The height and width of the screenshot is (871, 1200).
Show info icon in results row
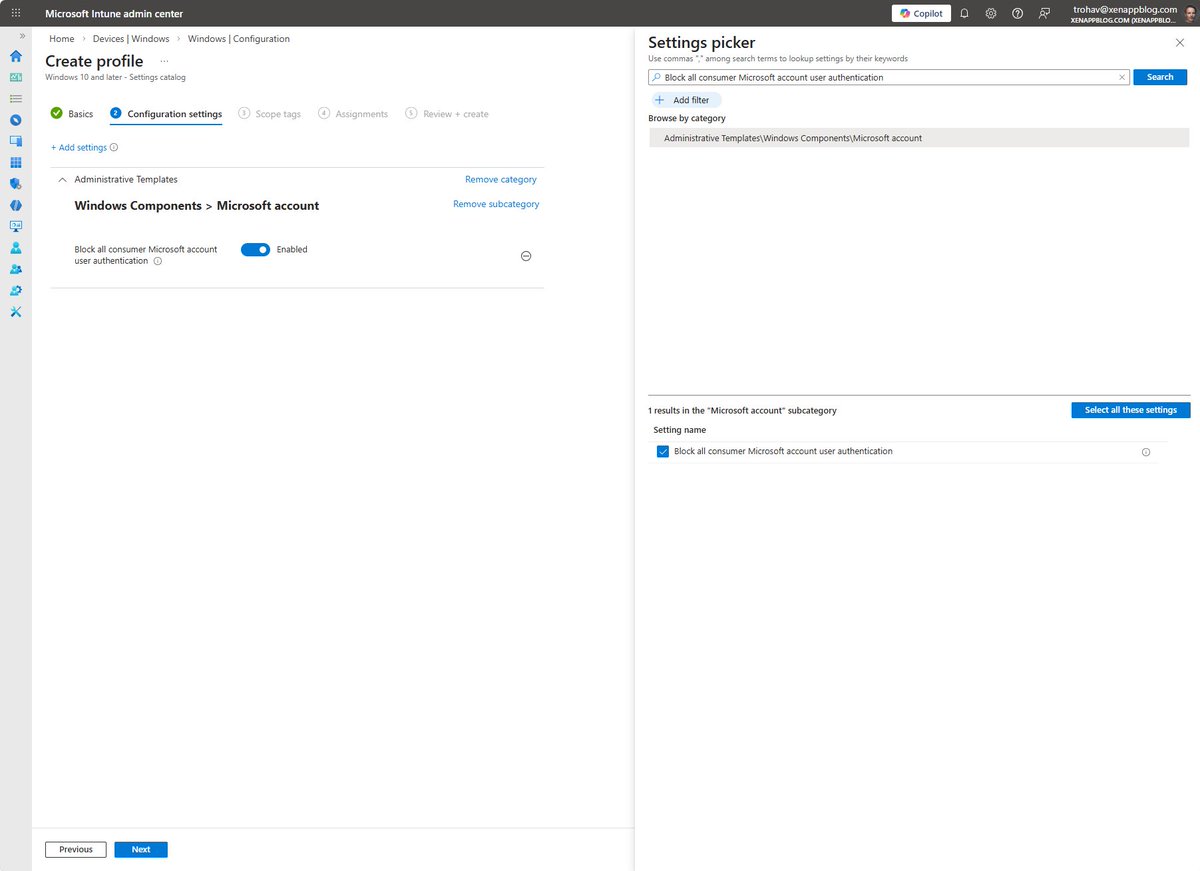click(1146, 452)
